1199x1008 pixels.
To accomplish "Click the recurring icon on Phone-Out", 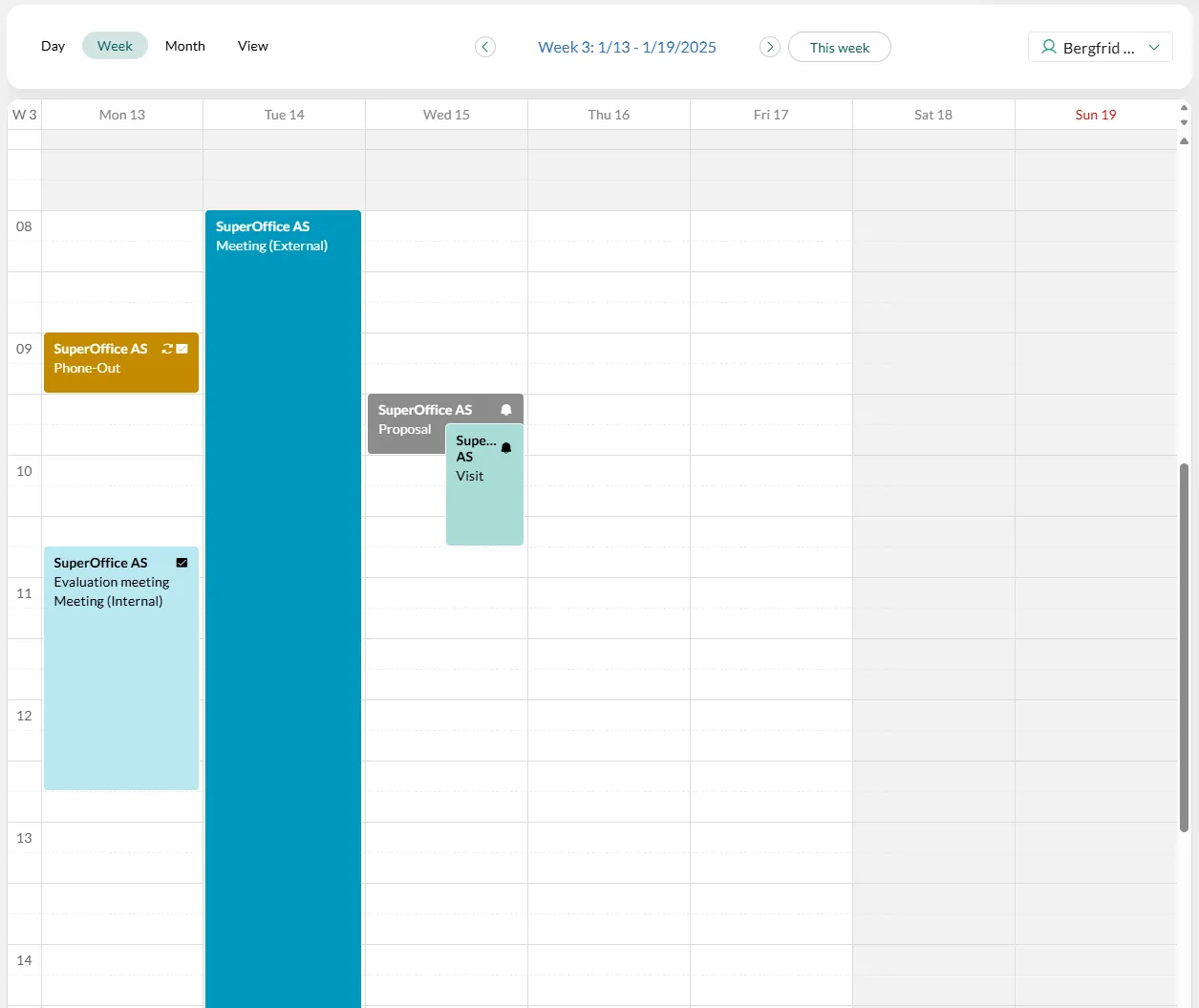I will tap(167, 349).
